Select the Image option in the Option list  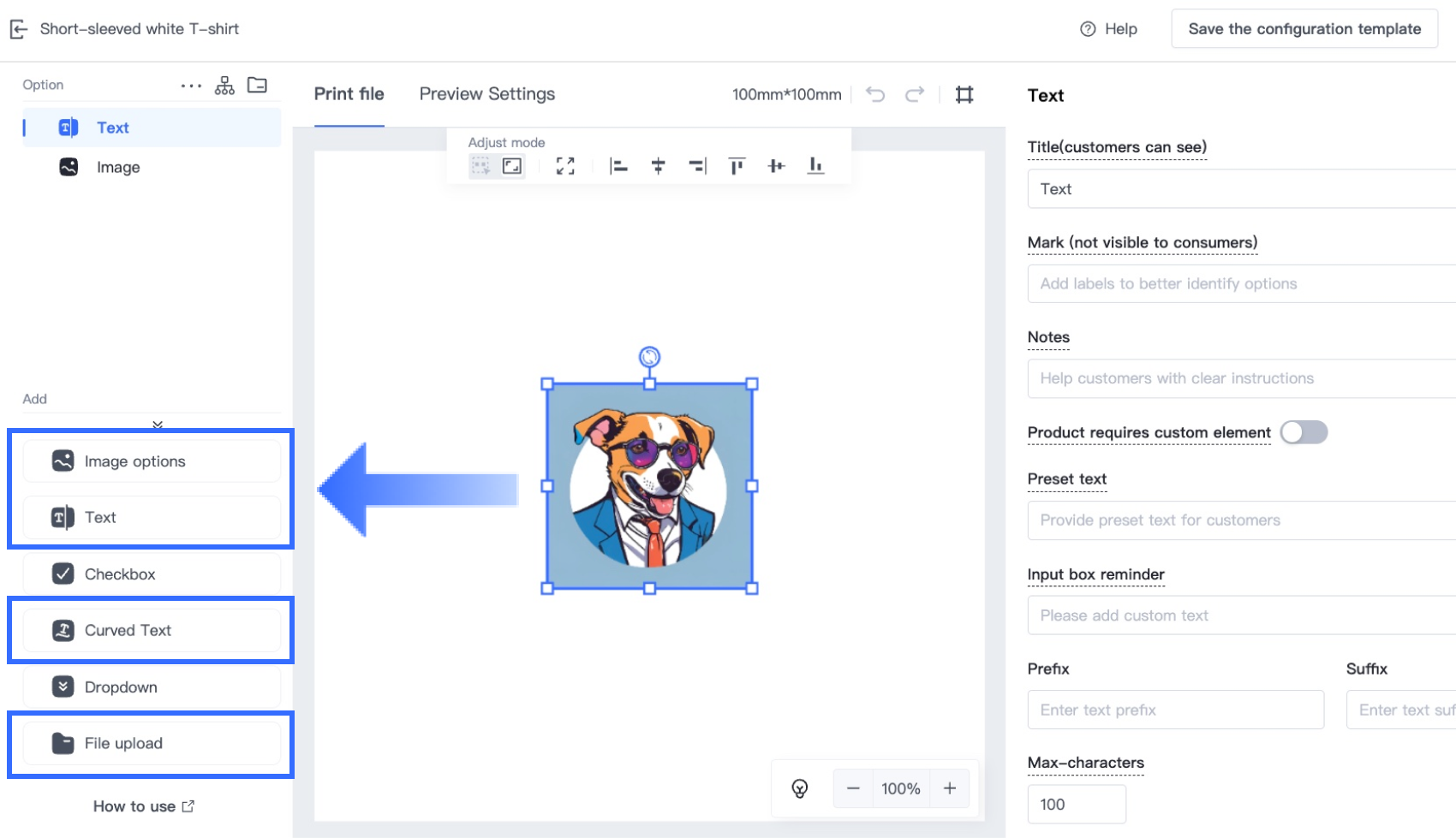tap(152, 167)
